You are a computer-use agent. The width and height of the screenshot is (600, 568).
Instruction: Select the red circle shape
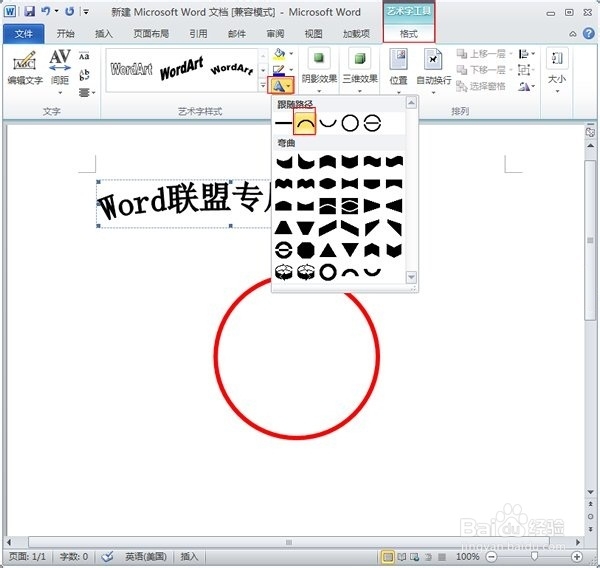pyautogui.click(x=297, y=357)
